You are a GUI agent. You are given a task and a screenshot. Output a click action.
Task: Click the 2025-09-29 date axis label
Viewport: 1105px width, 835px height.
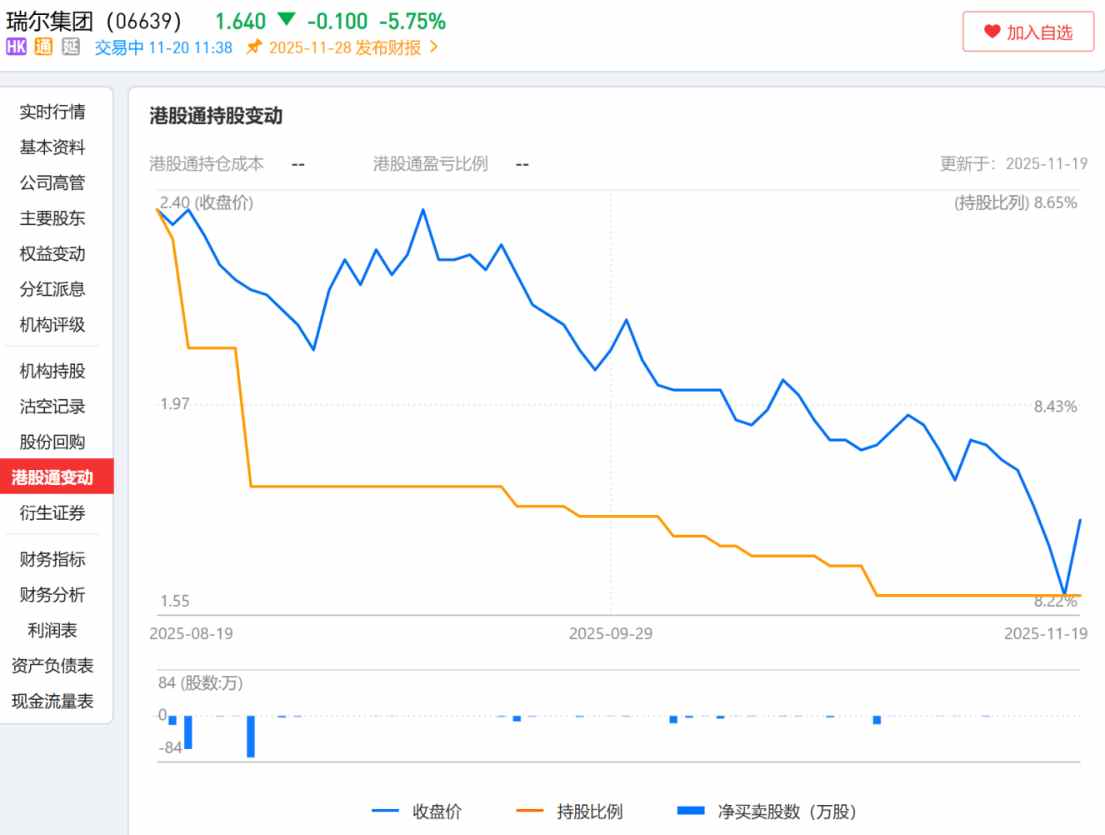pyautogui.click(x=610, y=633)
